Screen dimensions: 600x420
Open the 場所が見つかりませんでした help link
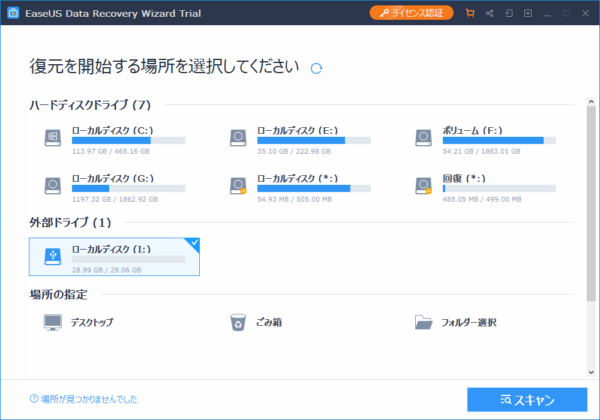point(89,399)
